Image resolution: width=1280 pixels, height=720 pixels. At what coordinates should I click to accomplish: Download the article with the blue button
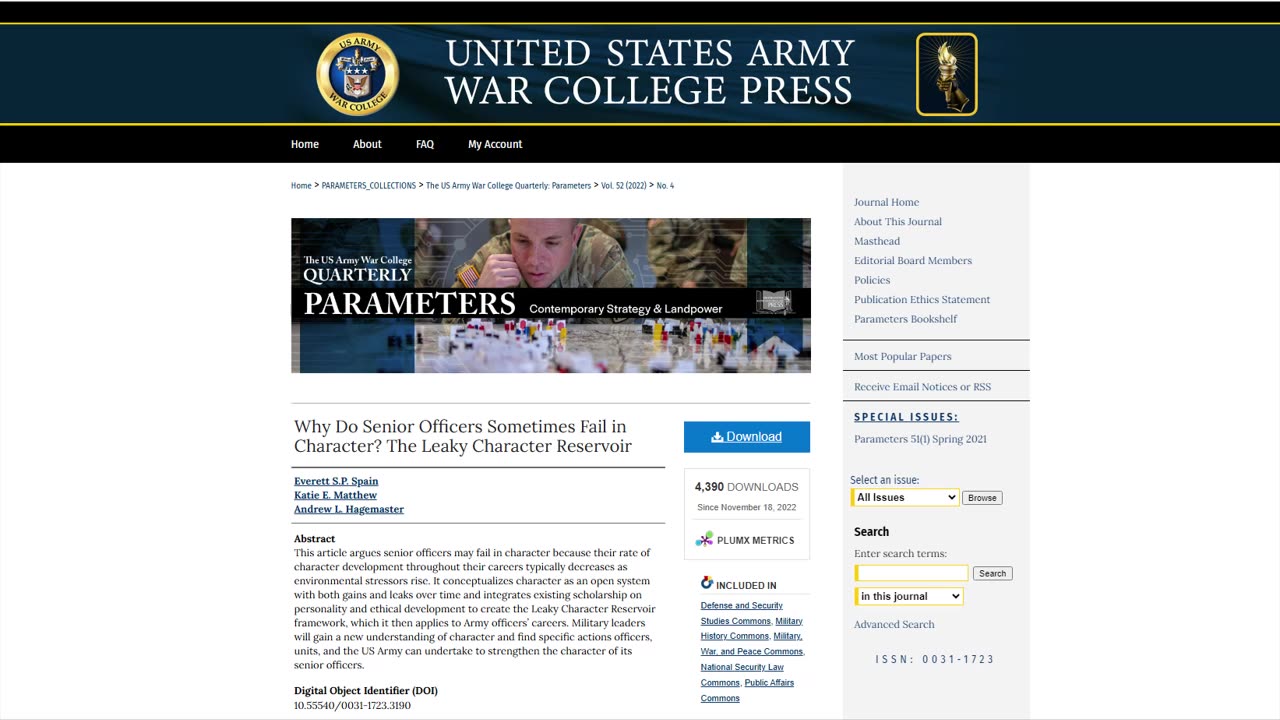747,437
